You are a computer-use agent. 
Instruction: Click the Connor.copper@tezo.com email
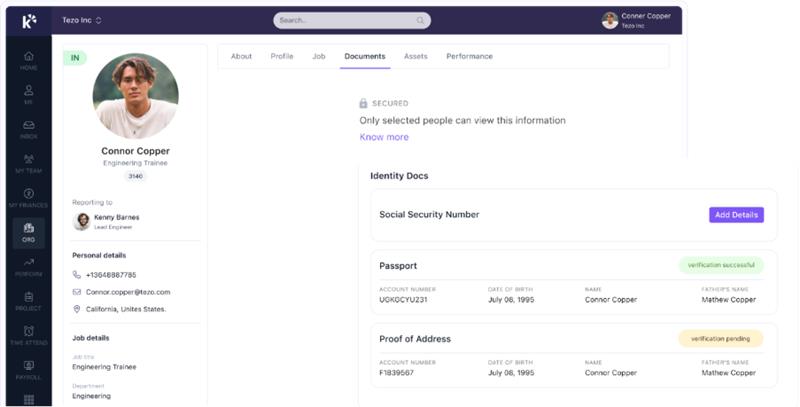[x=128, y=292]
